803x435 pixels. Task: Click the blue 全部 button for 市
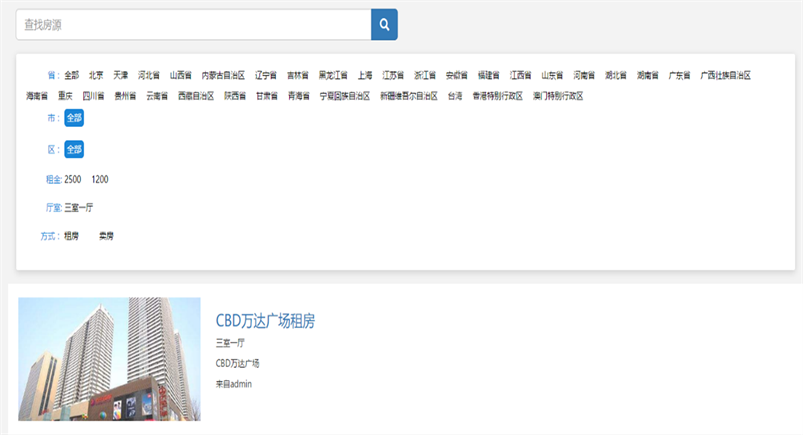click(x=74, y=118)
